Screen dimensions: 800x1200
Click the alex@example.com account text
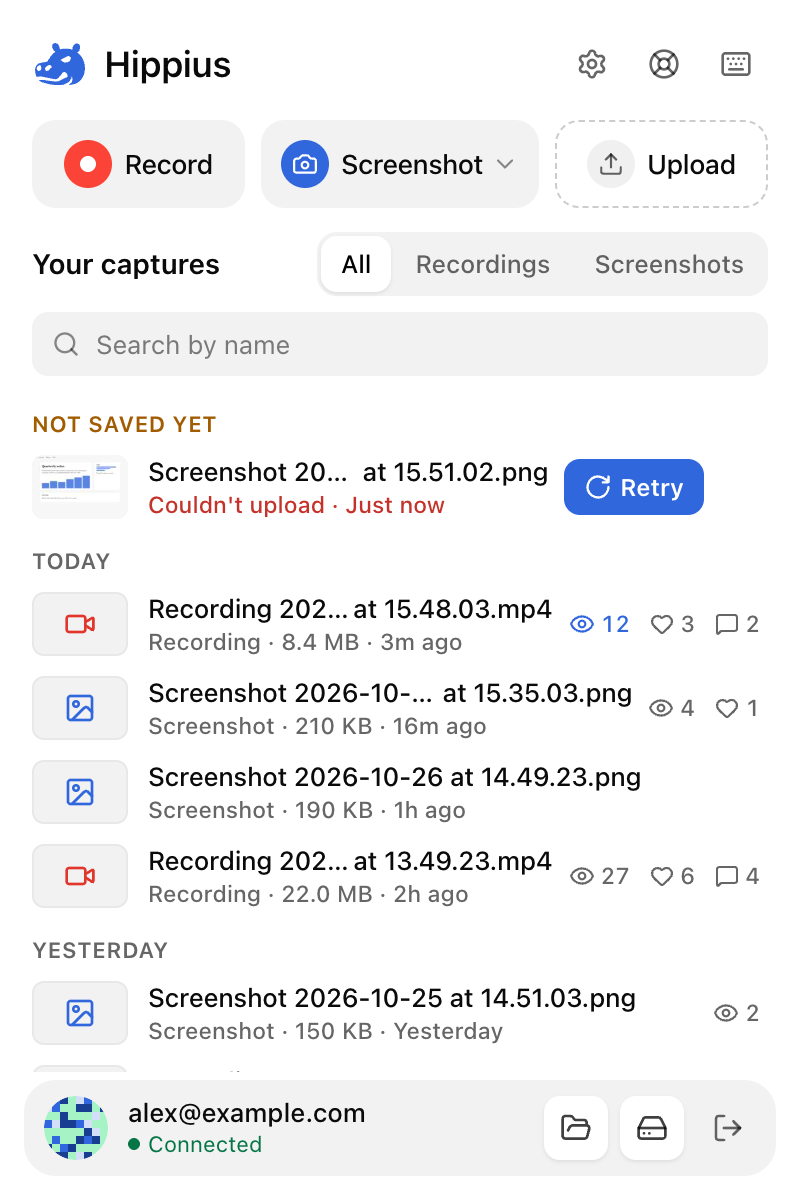247,1113
